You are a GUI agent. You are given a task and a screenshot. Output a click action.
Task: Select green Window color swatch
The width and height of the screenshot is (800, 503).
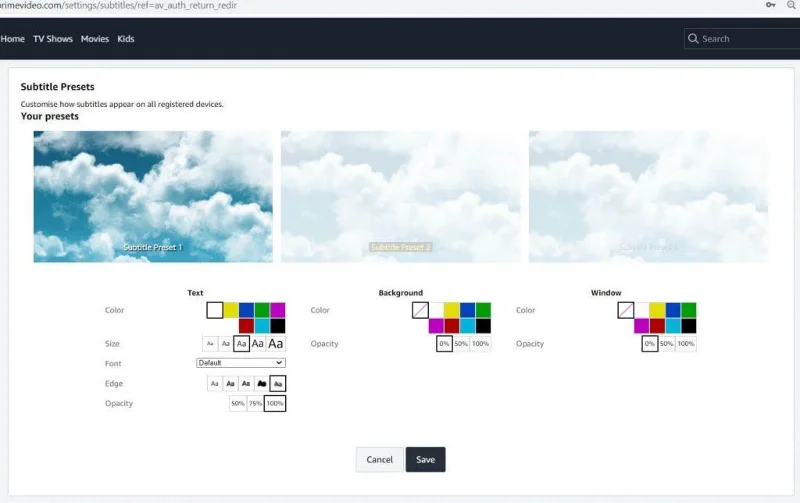coord(689,310)
